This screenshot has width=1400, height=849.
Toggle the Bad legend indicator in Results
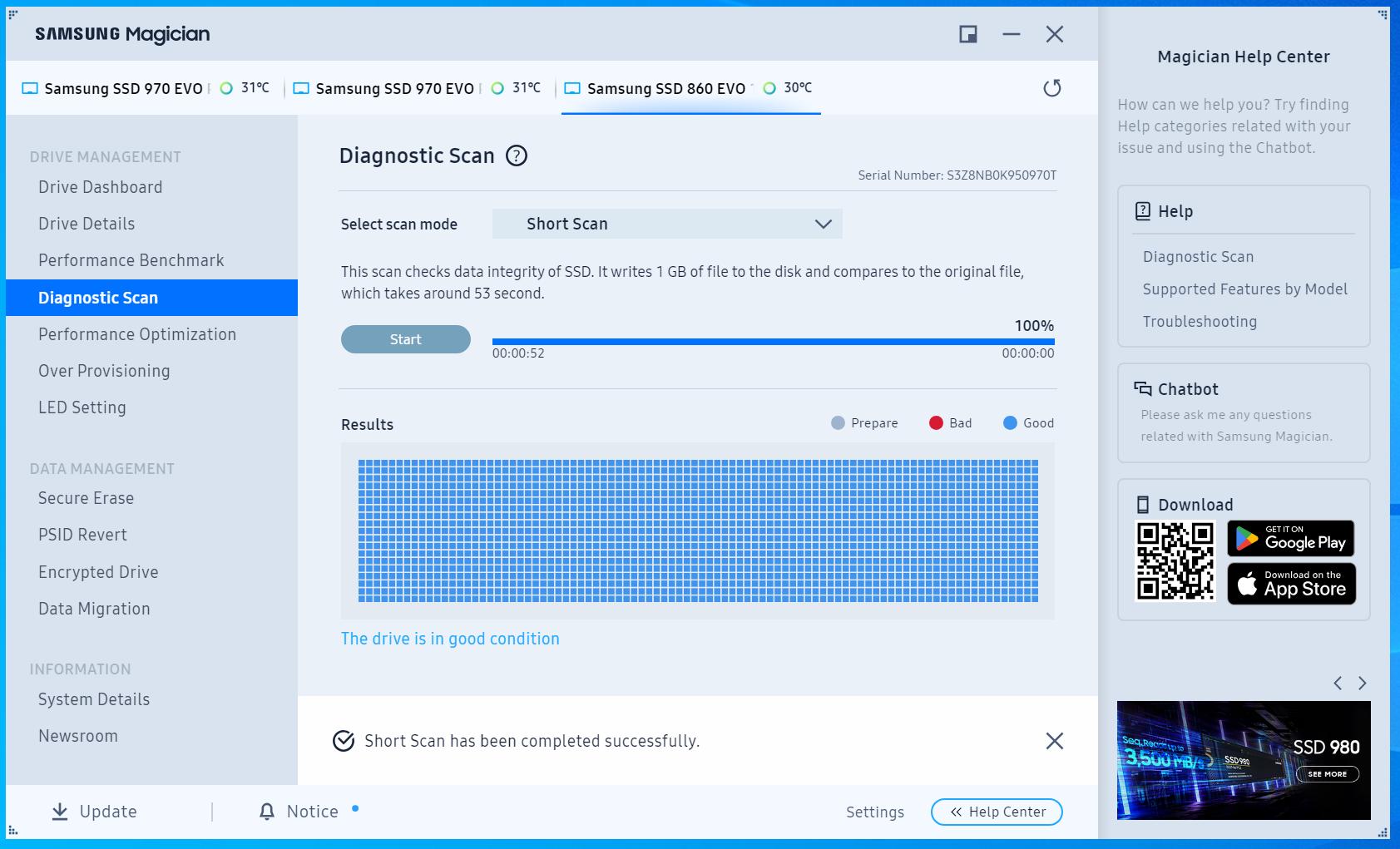935,423
